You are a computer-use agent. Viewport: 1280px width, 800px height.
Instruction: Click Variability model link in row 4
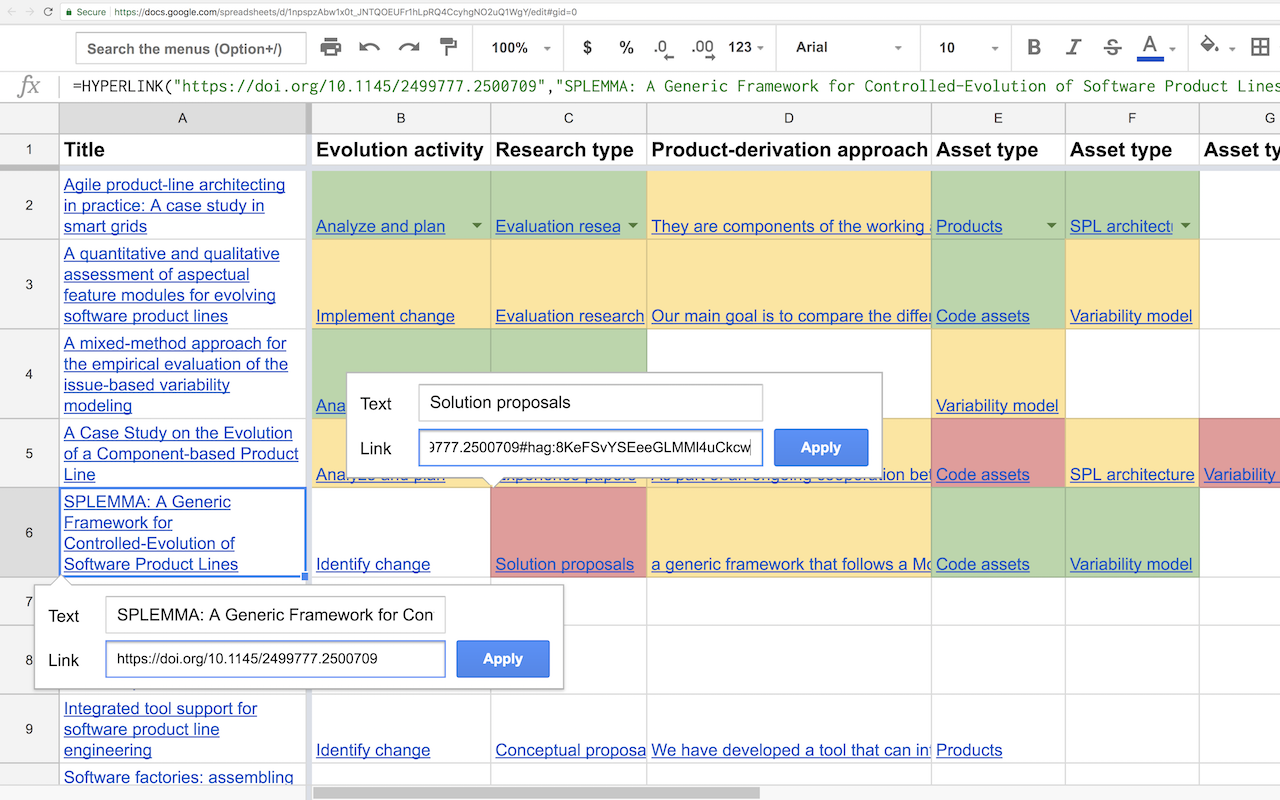997,405
